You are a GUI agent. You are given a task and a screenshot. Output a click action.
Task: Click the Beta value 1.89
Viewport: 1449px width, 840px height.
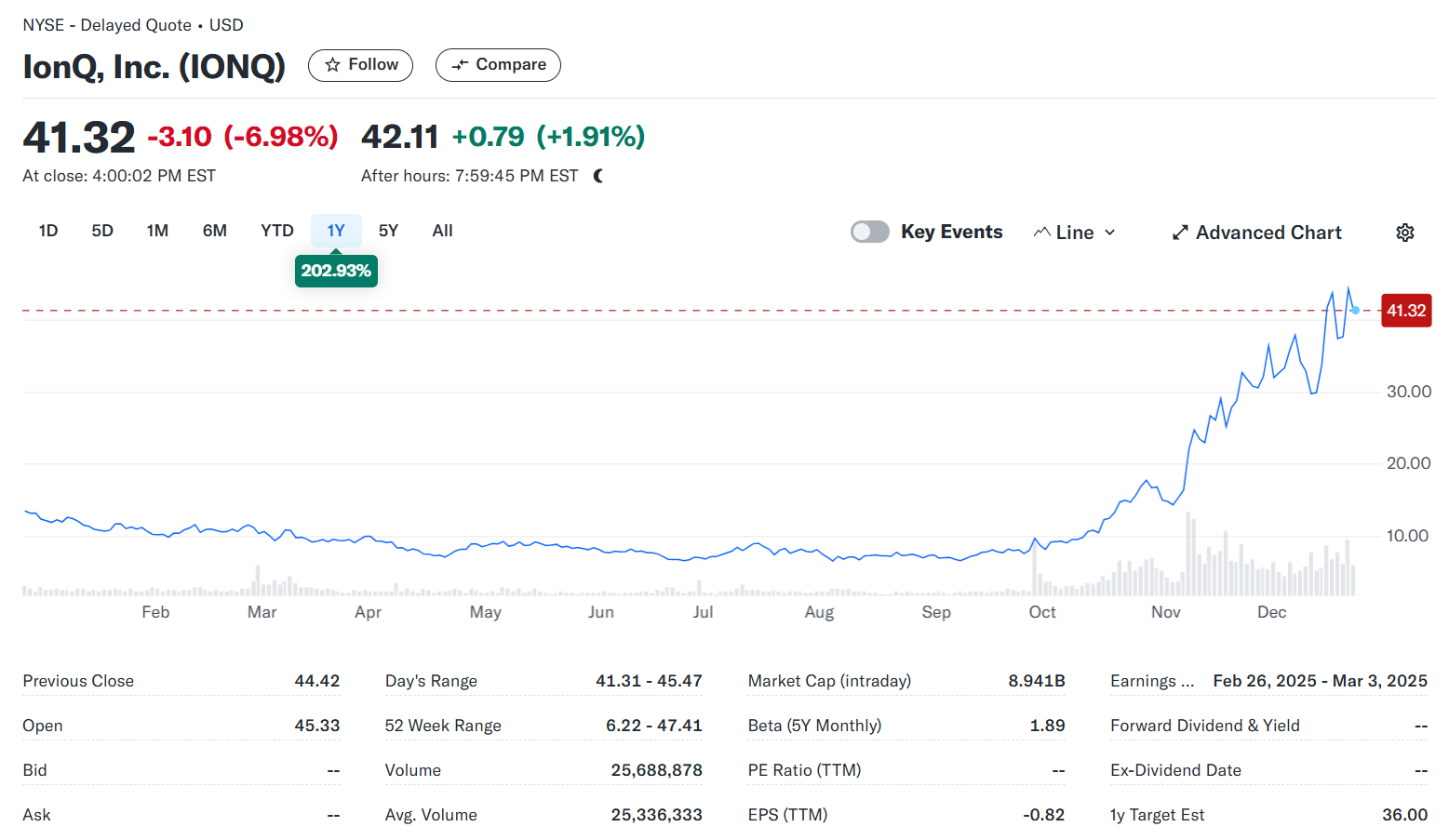(1047, 726)
